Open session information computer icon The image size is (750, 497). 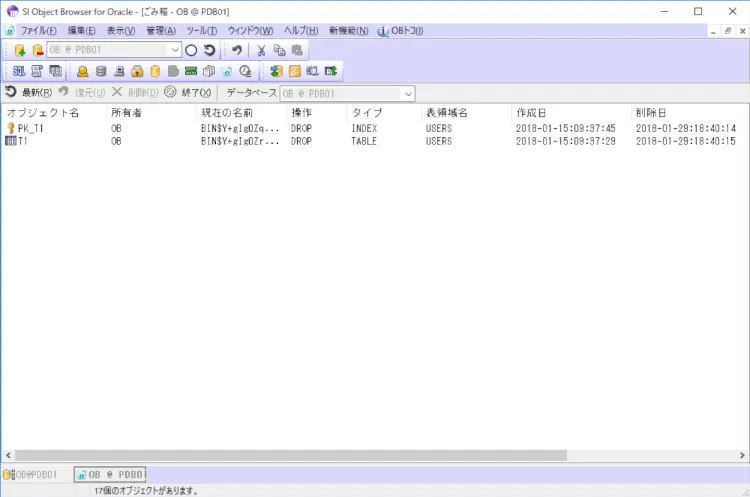119,71
